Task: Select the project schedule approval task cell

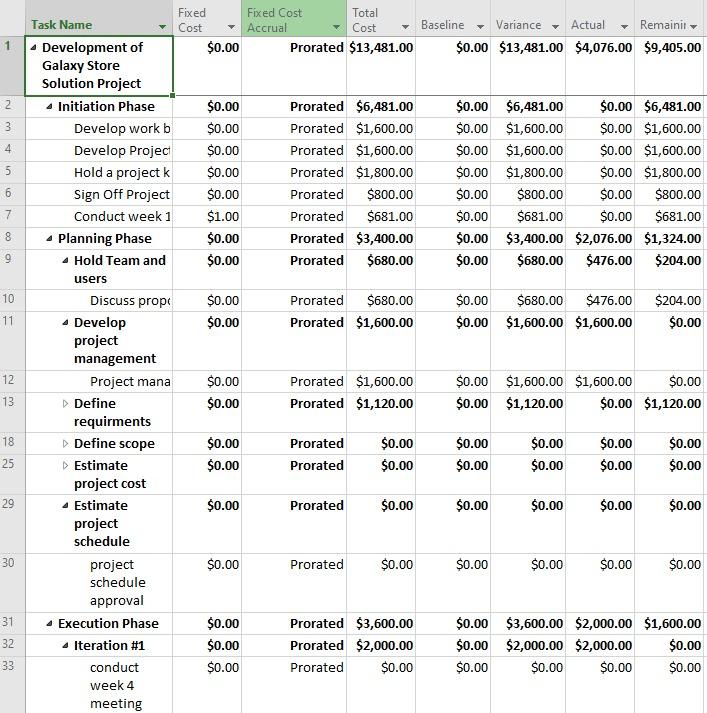Action: point(99,583)
